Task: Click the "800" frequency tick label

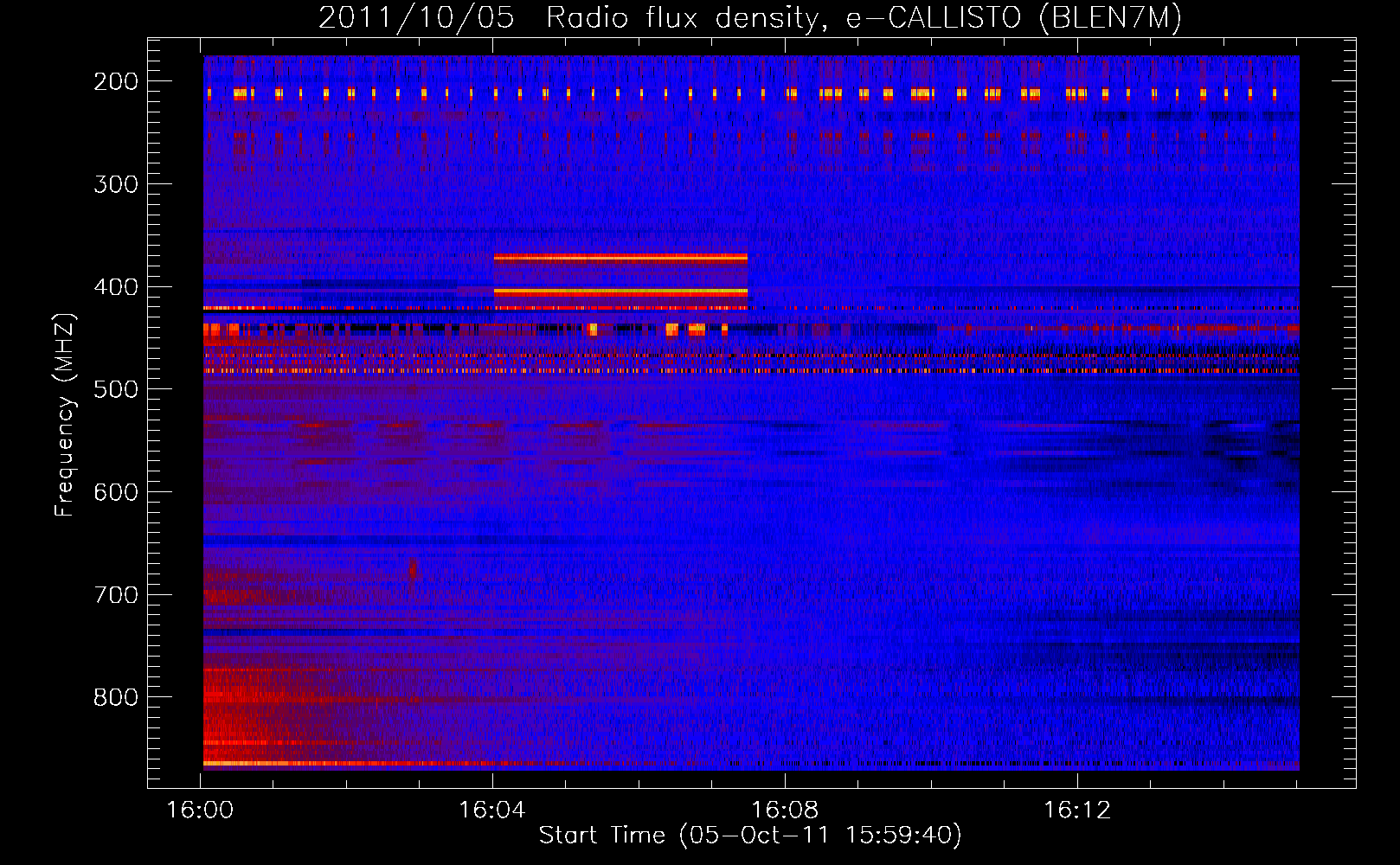Action: 116,697
